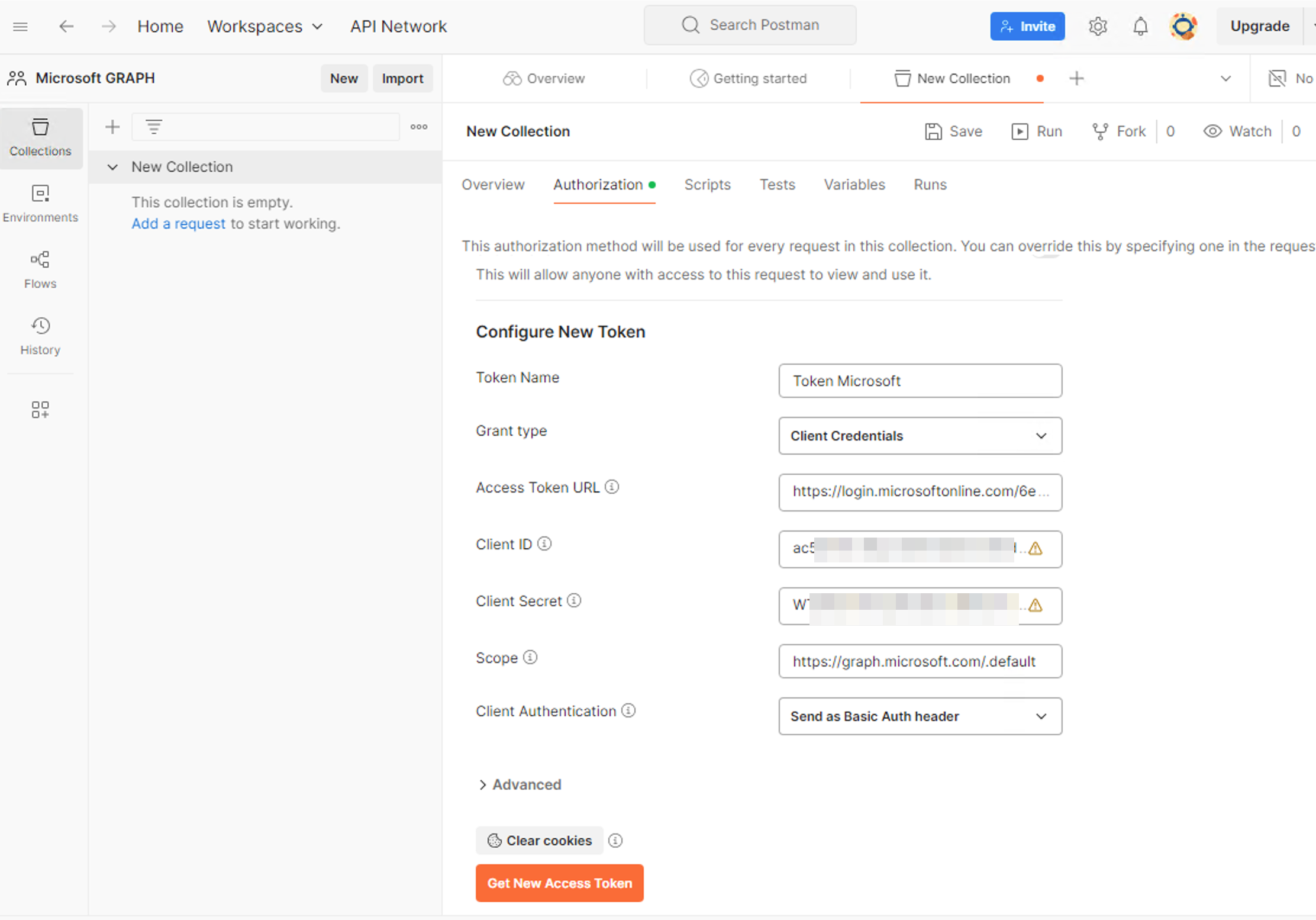Viewport: 1316px width, 920px height.
Task: Click the configure workspace sidebar icon
Action: 40,409
